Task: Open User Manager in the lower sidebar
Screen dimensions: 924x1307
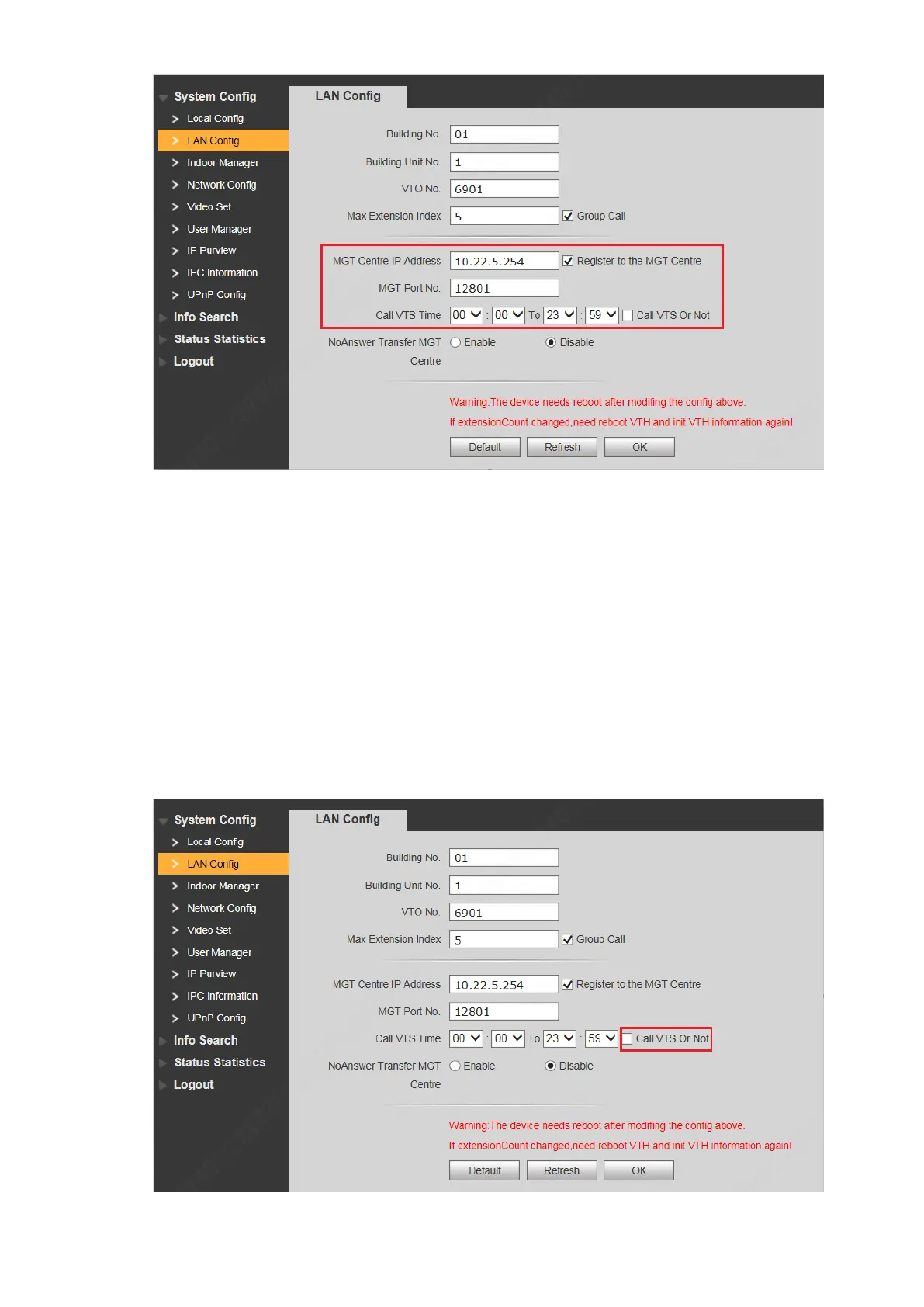Action: [x=219, y=952]
